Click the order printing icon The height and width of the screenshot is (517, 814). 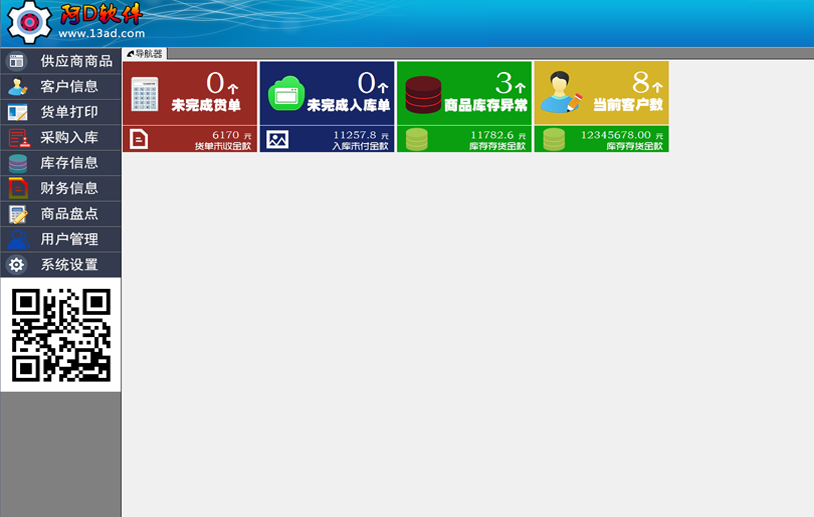[x=17, y=112]
